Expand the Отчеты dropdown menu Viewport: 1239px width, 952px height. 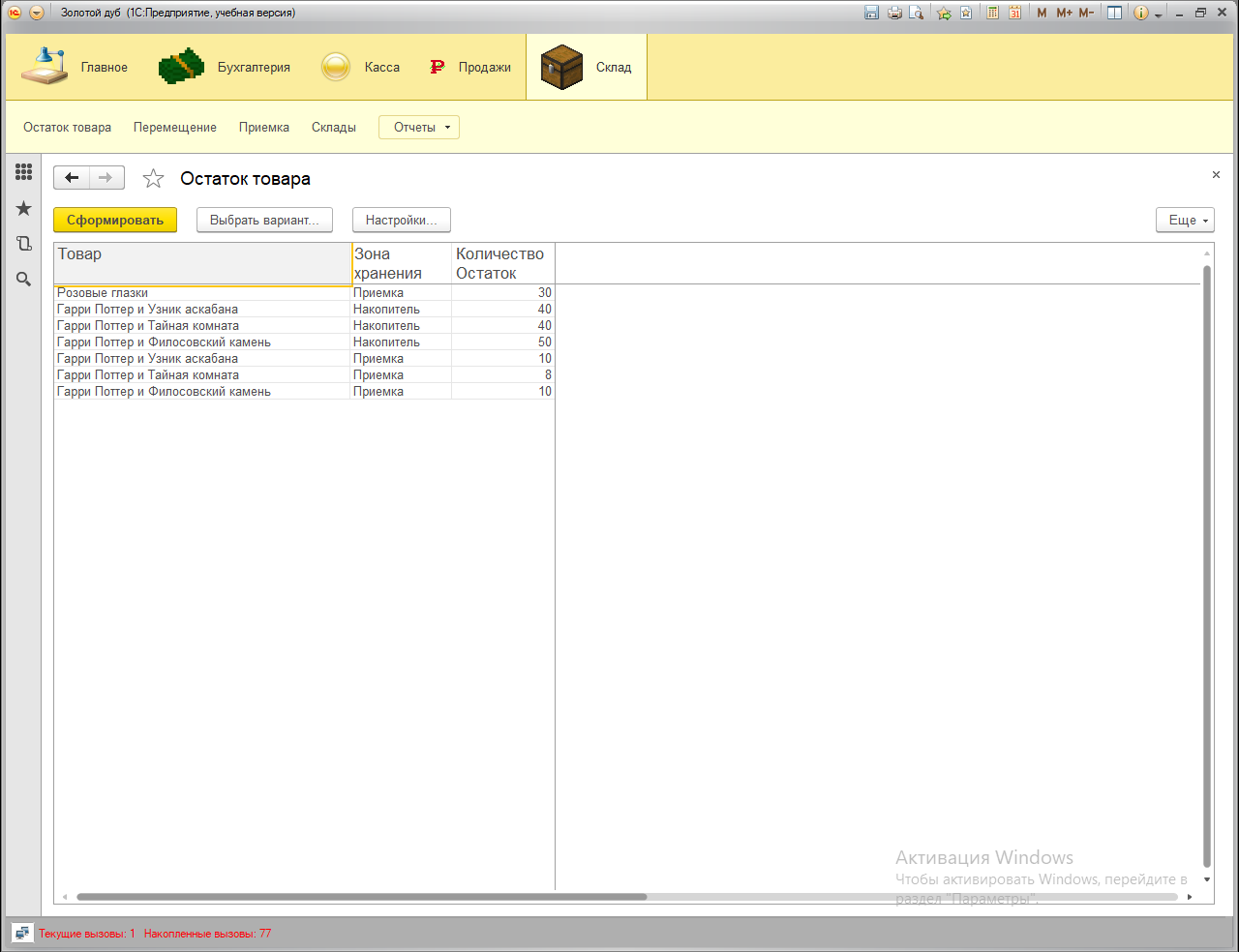[419, 127]
